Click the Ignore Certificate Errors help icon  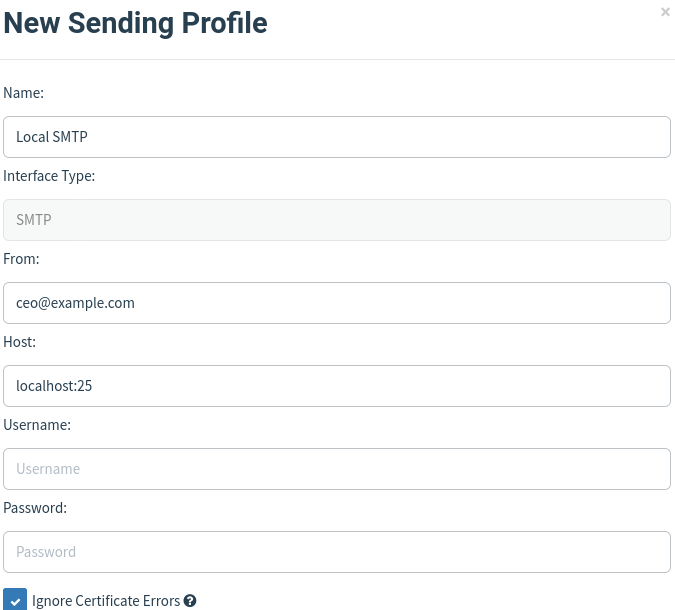tap(190, 601)
